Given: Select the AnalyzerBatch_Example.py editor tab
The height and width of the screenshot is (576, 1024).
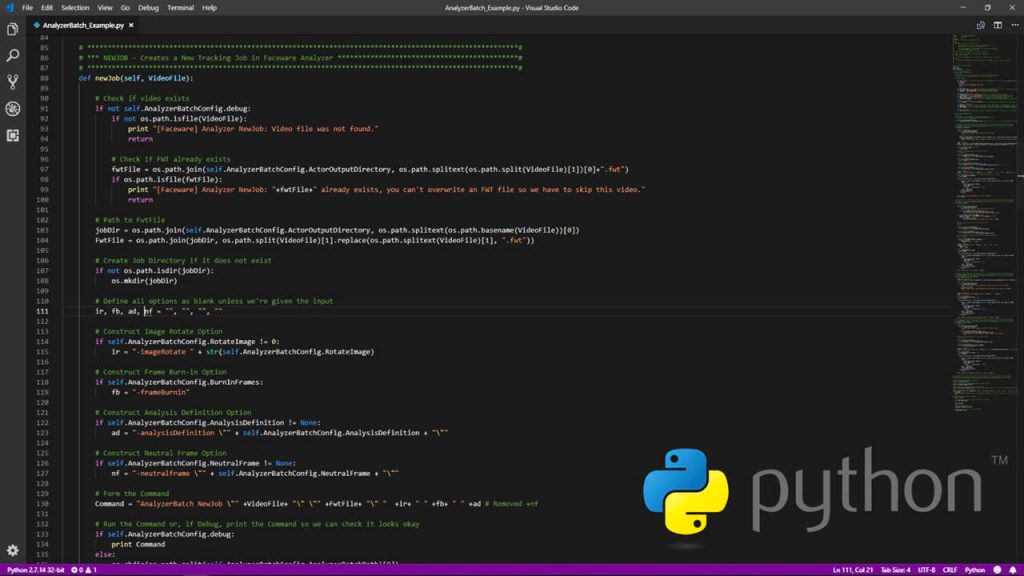Looking at the screenshot, I should click(x=83, y=25).
